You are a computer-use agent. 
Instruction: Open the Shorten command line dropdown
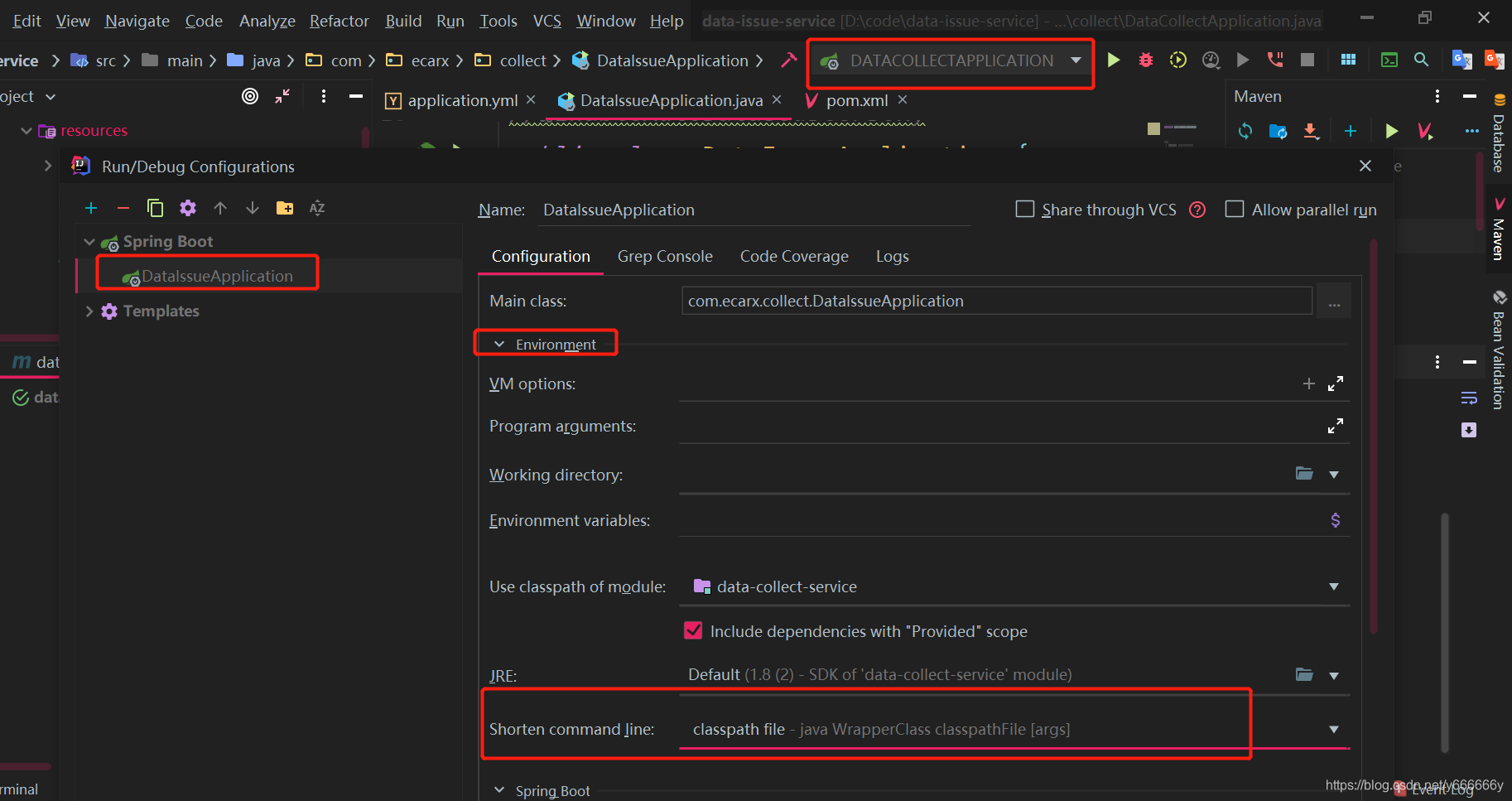click(x=1333, y=729)
